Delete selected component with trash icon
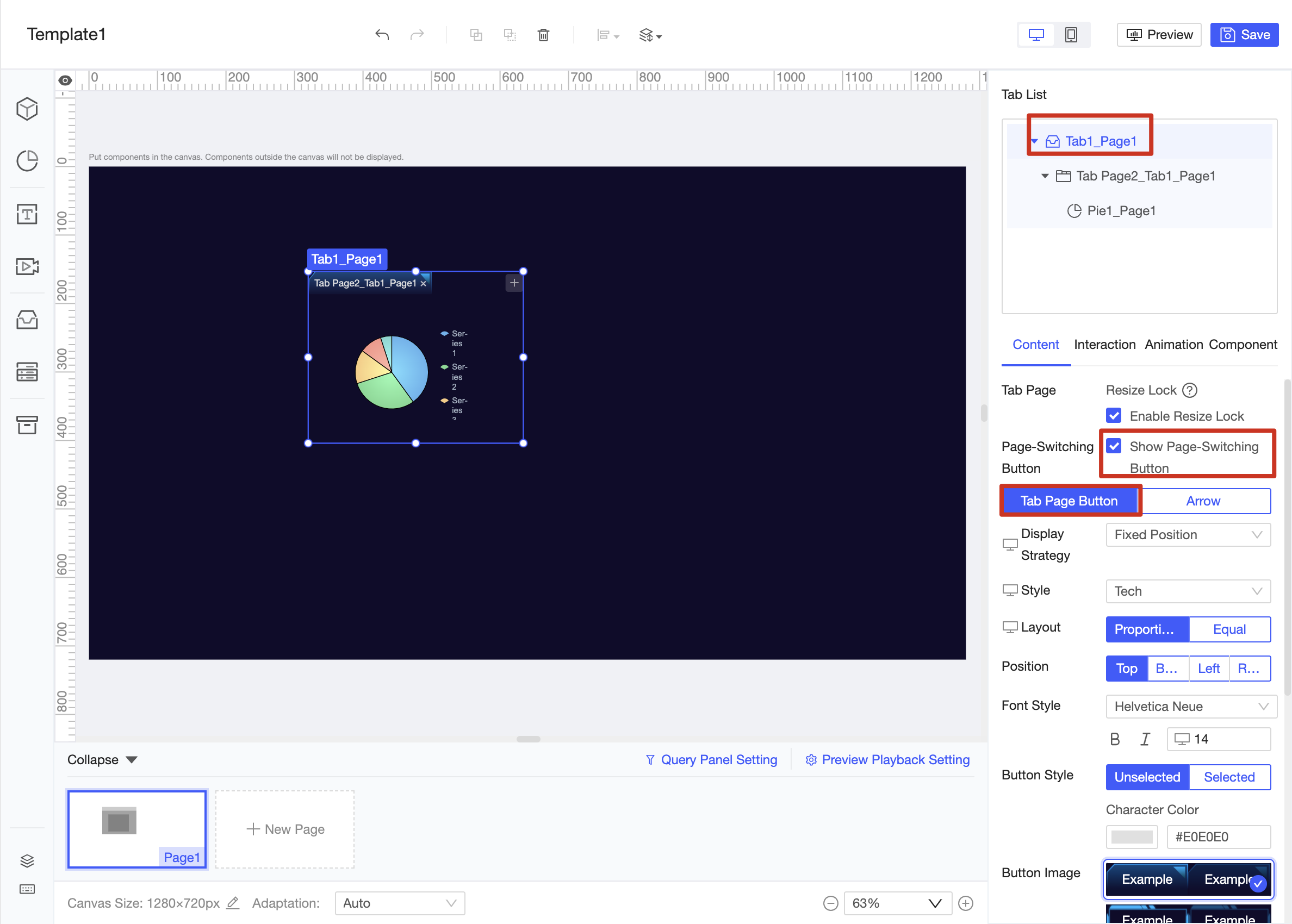Viewport: 1292px width, 924px height. point(544,35)
